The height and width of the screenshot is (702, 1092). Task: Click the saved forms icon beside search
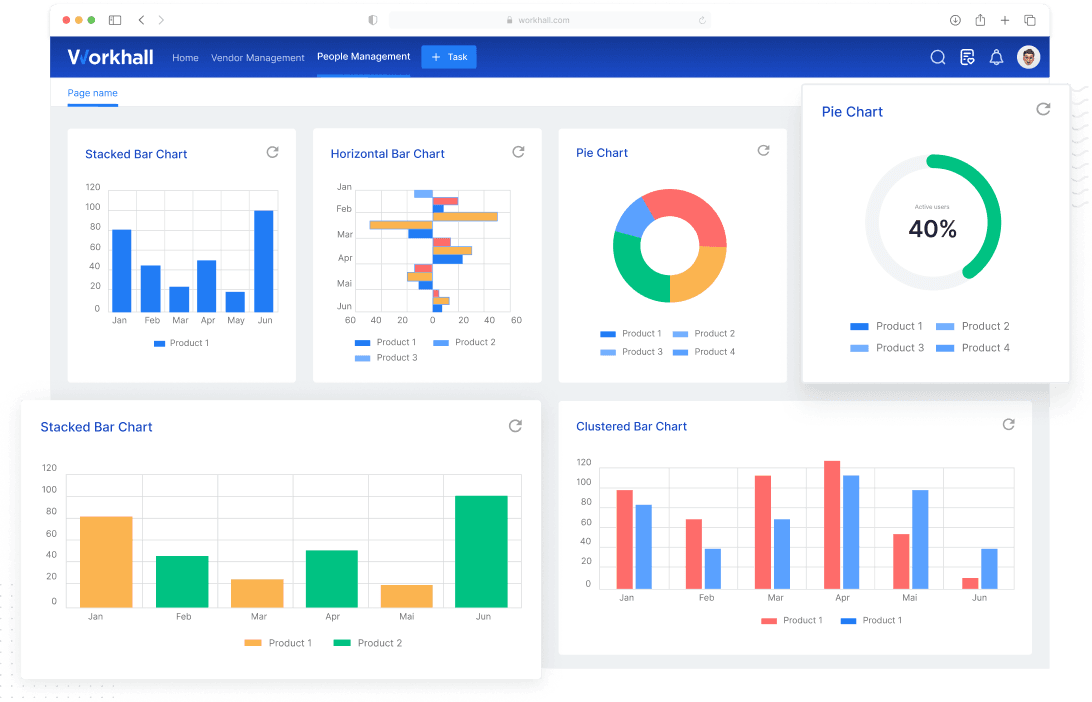tap(966, 57)
